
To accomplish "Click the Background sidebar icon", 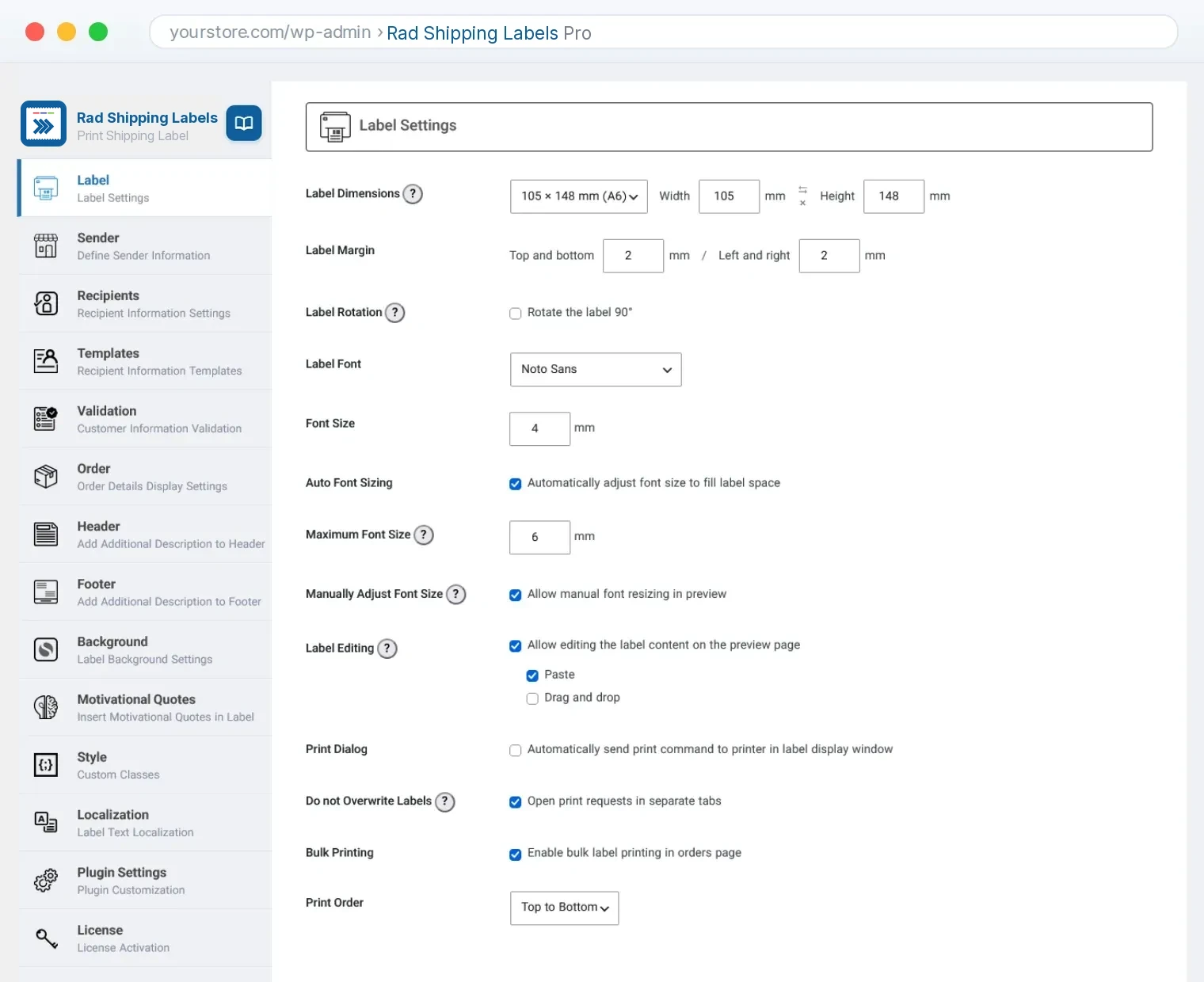I will click(x=46, y=649).
